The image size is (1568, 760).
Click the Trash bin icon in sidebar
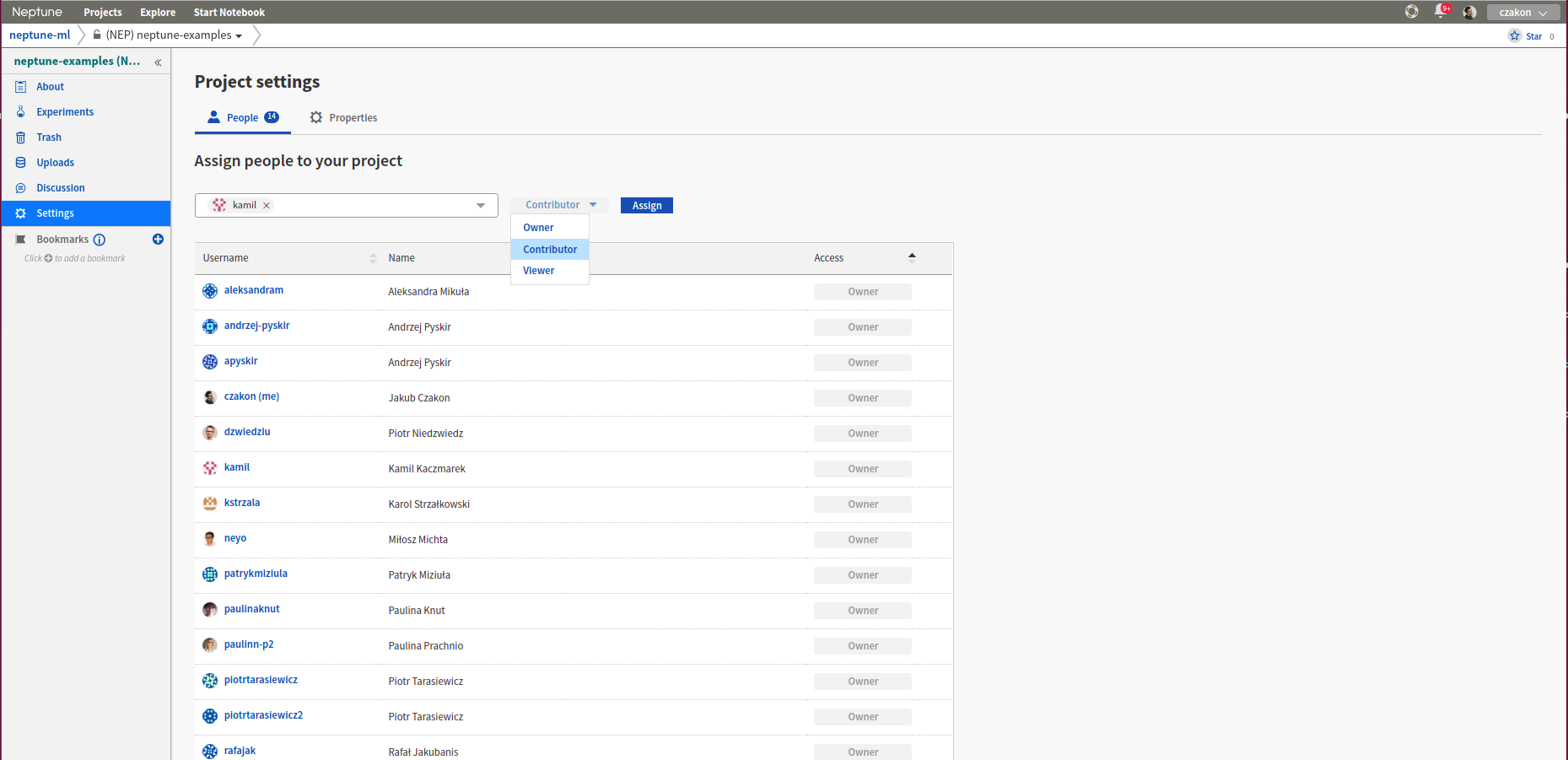[x=21, y=137]
